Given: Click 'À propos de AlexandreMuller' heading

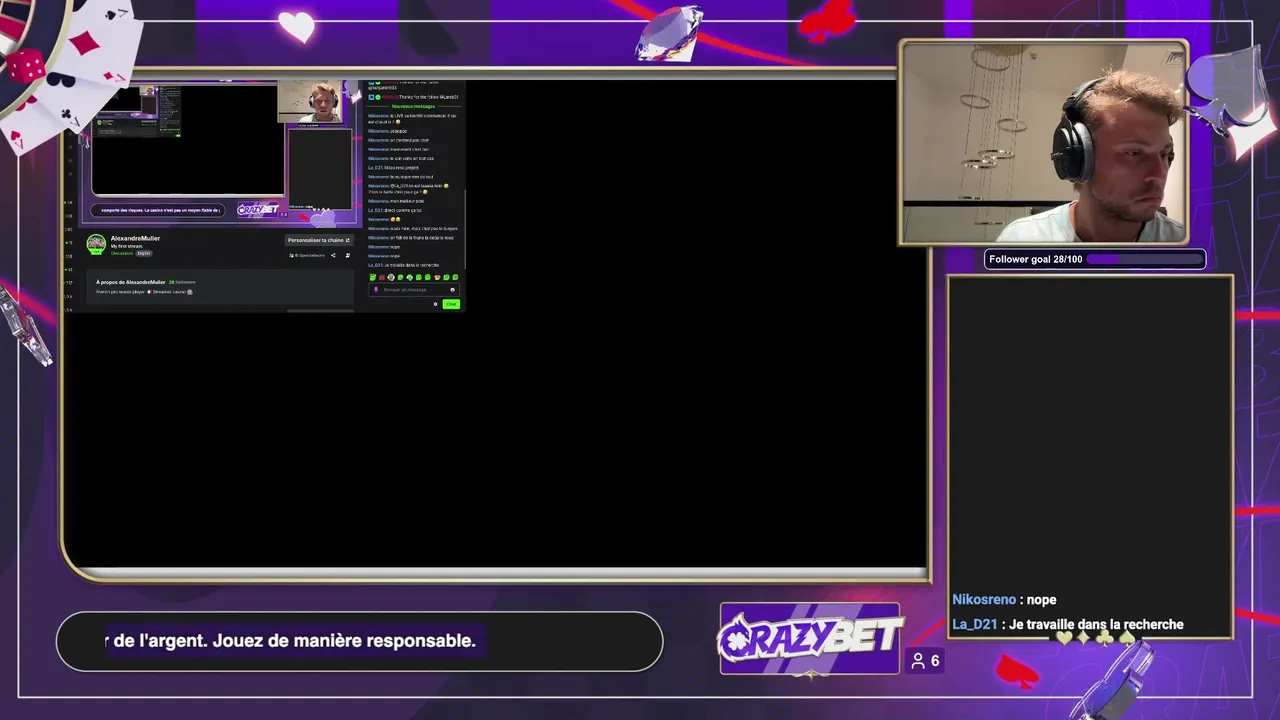Looking at the screenshot, I should coord(131,282).
